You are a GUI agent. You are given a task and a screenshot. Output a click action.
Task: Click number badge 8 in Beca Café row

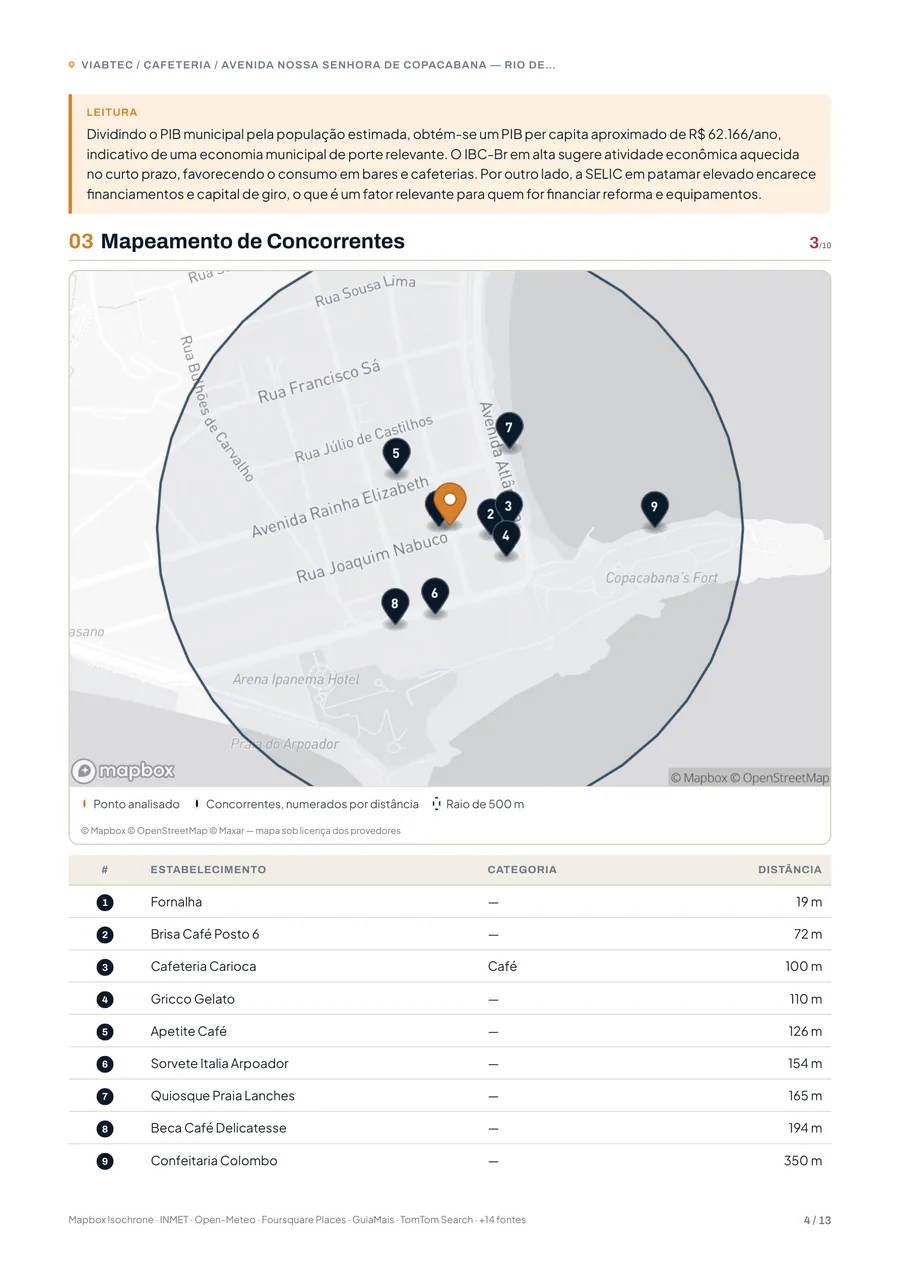tap(105, 1129)
